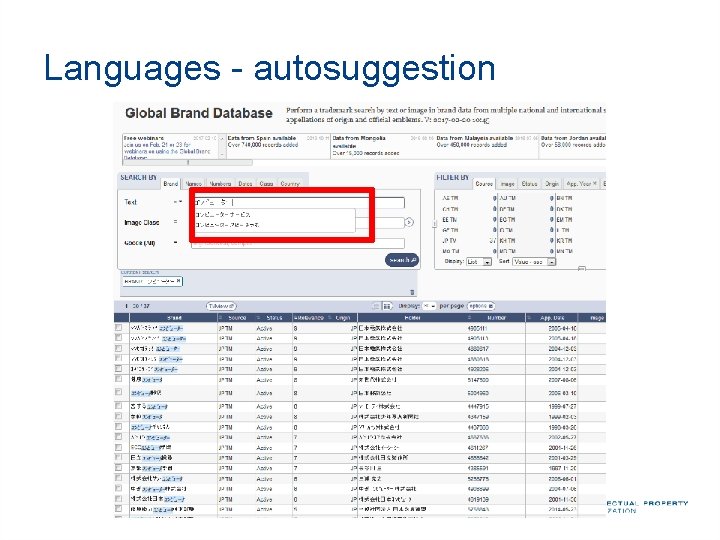This screenshot has height=540, width=720.
Task: Tick checkbox for record number 5147500
Action: click(x=118, y=379)
